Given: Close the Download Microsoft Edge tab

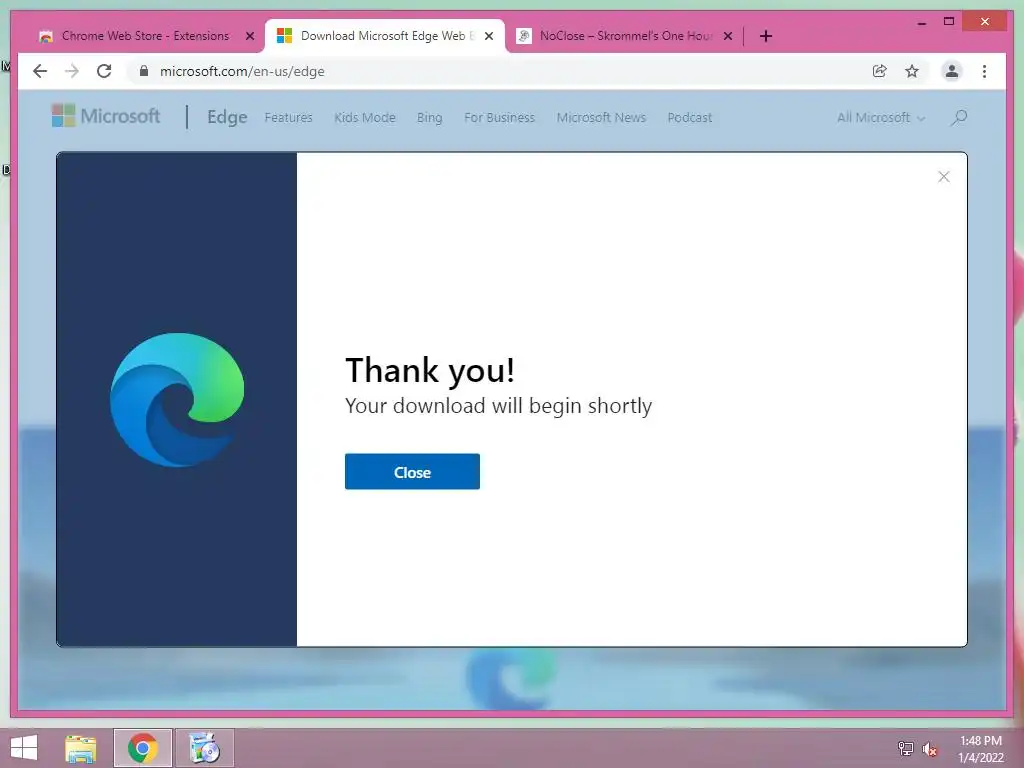Looking at the screenshot, I should click(488, 36).
